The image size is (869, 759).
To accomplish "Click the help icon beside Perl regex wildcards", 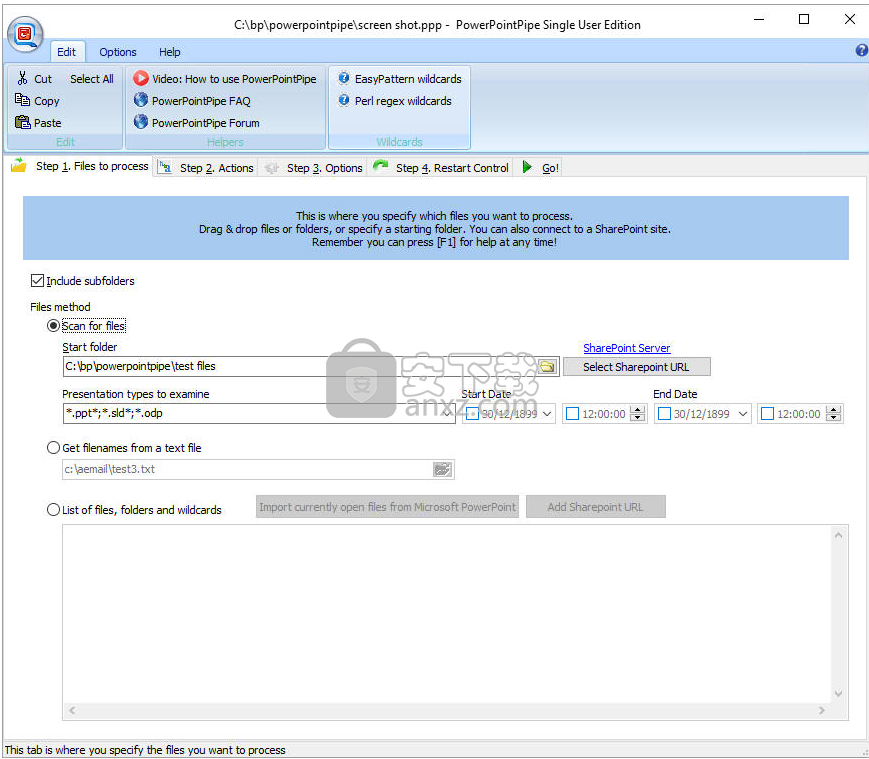I will coord(344,100).
